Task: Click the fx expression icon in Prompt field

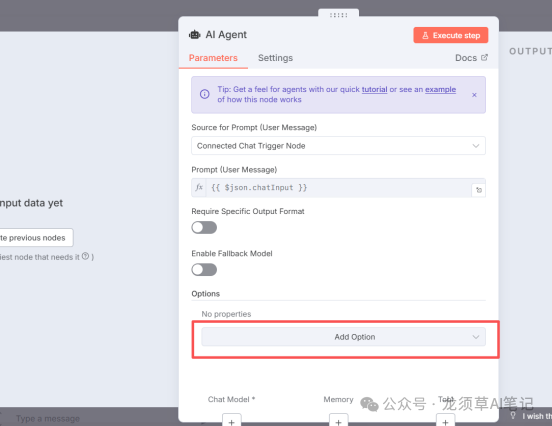Action: [199, 187]
